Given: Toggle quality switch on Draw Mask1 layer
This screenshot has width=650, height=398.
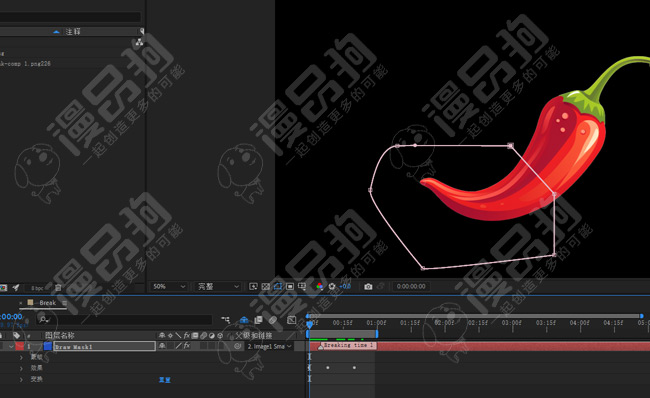Looking at the screenshot, I should point(179,346).
